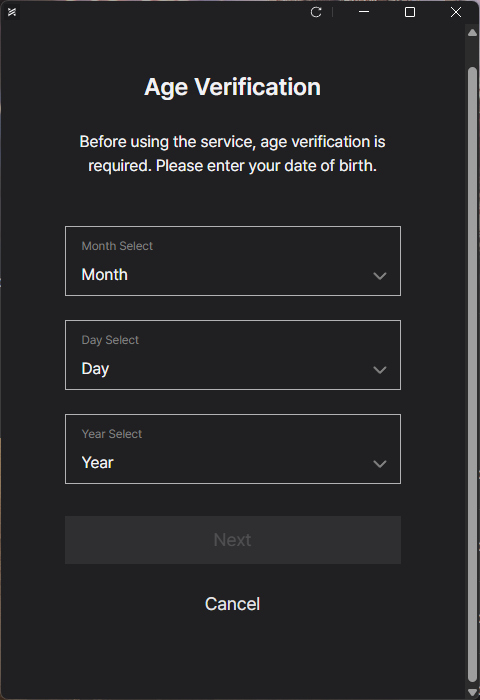Click the scrollbar down arrow
Screen dimensions: 480x700
[472, 692]
